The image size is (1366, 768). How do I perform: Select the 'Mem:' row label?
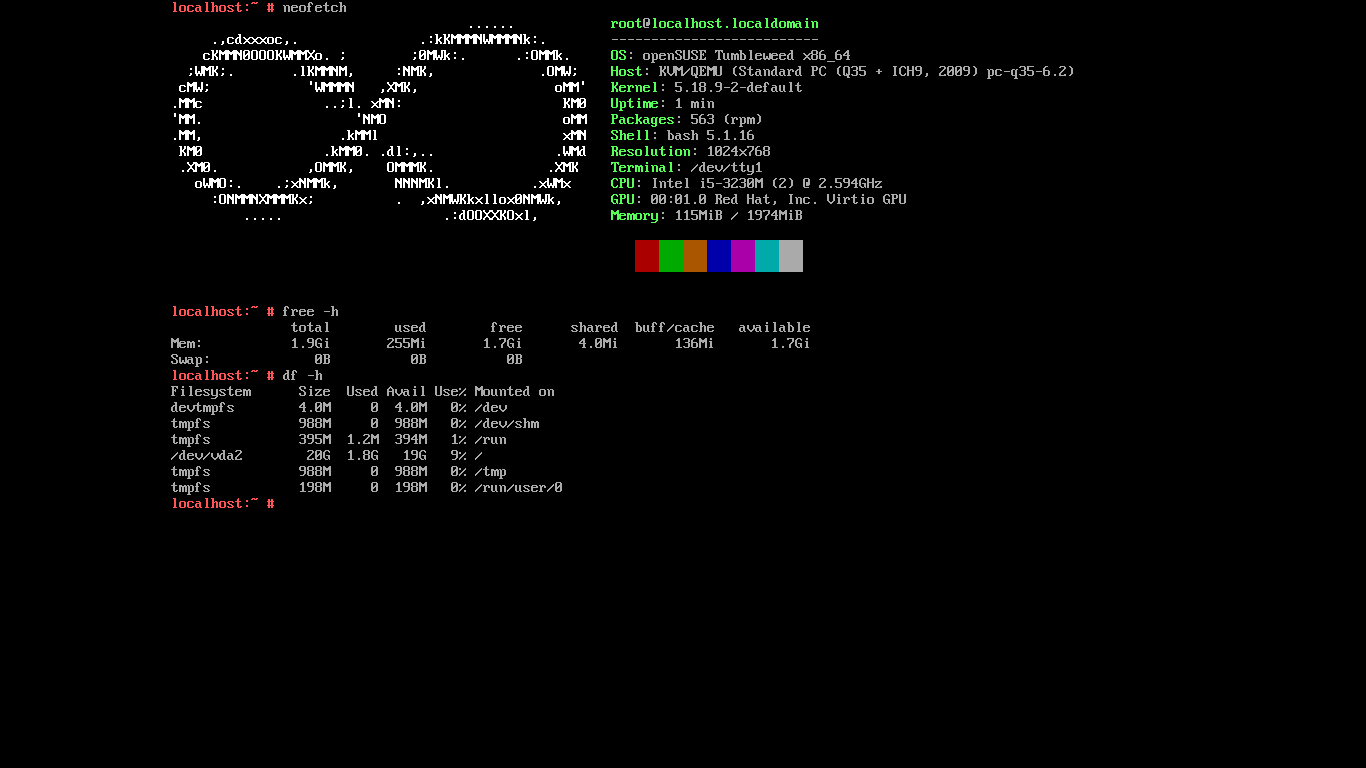click(x=187, y=344)
